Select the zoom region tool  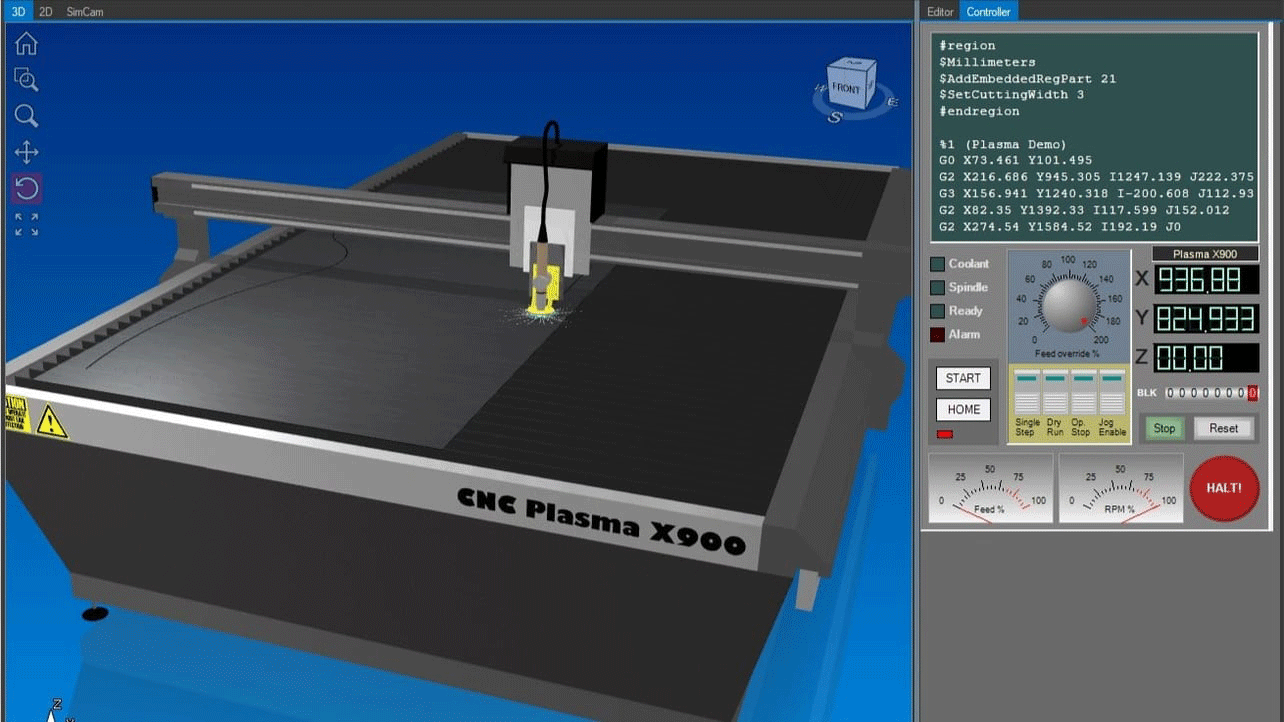(26, 79)
